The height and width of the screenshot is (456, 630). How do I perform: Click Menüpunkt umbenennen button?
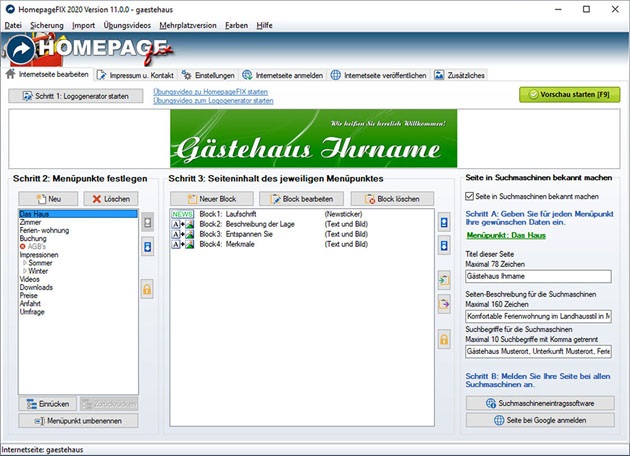tap(78, 421)
